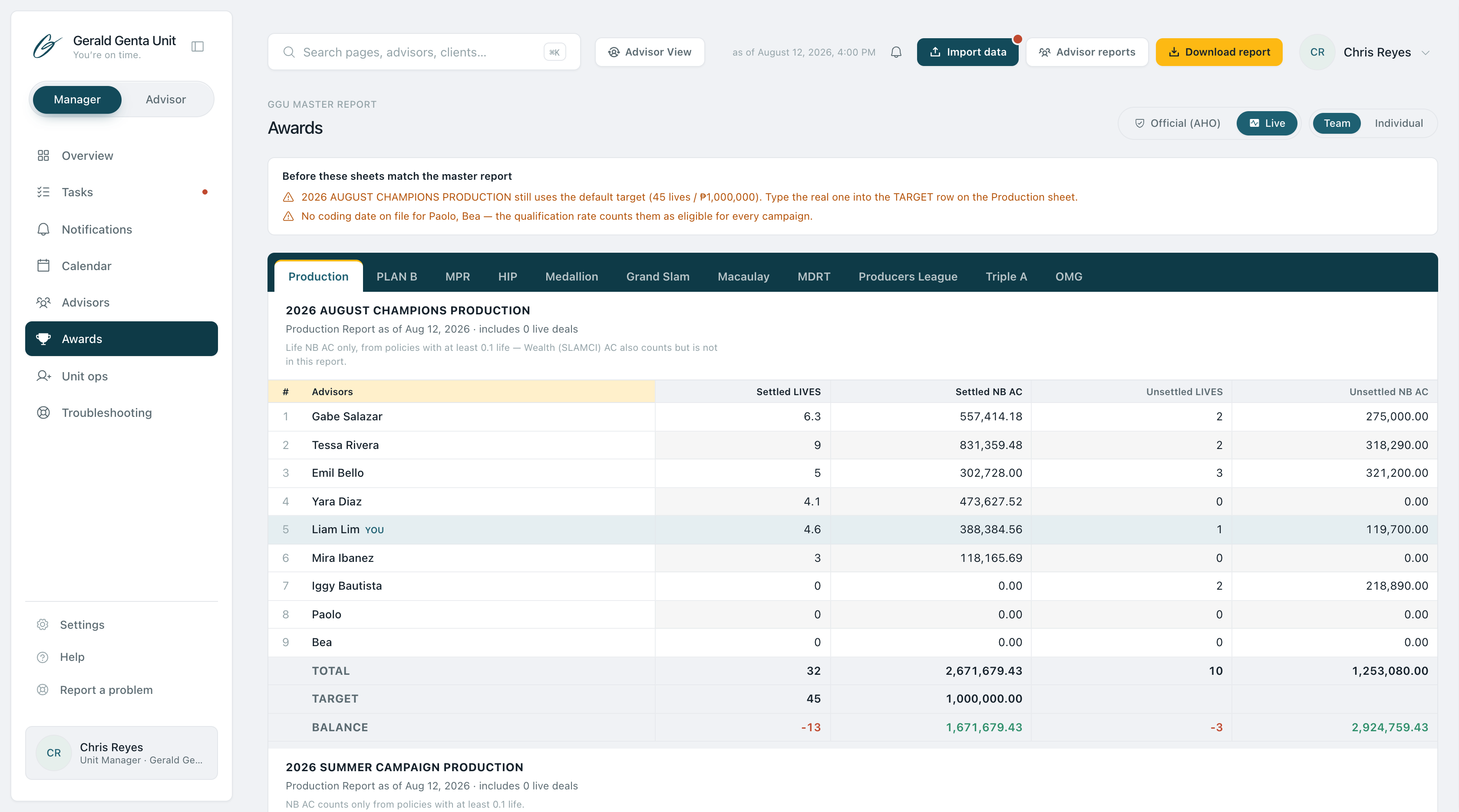Select the Live data source
Image resolution: width=1459 pixels, height=812 pixels.
point(1267,123)
